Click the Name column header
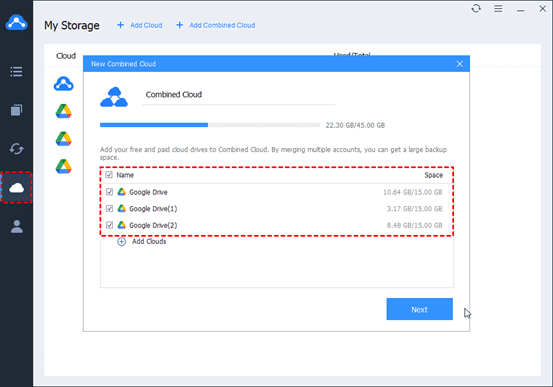The width and height of the screenshot is (553, 387). 125,175
